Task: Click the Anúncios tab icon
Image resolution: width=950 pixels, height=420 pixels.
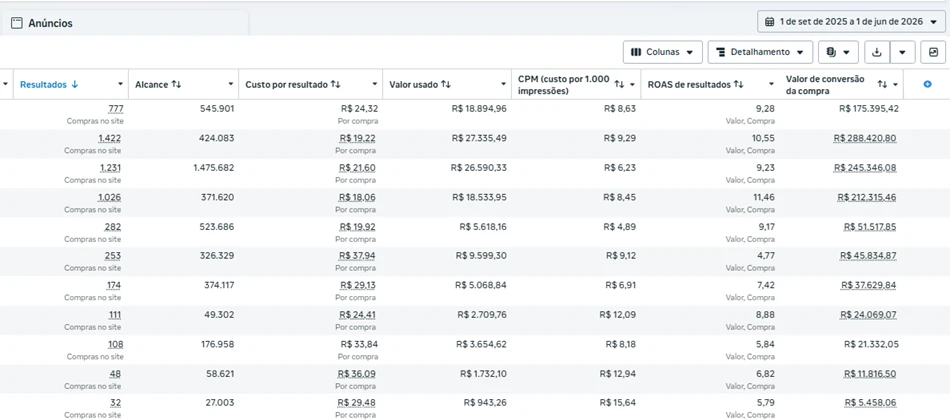Action: 17,23
